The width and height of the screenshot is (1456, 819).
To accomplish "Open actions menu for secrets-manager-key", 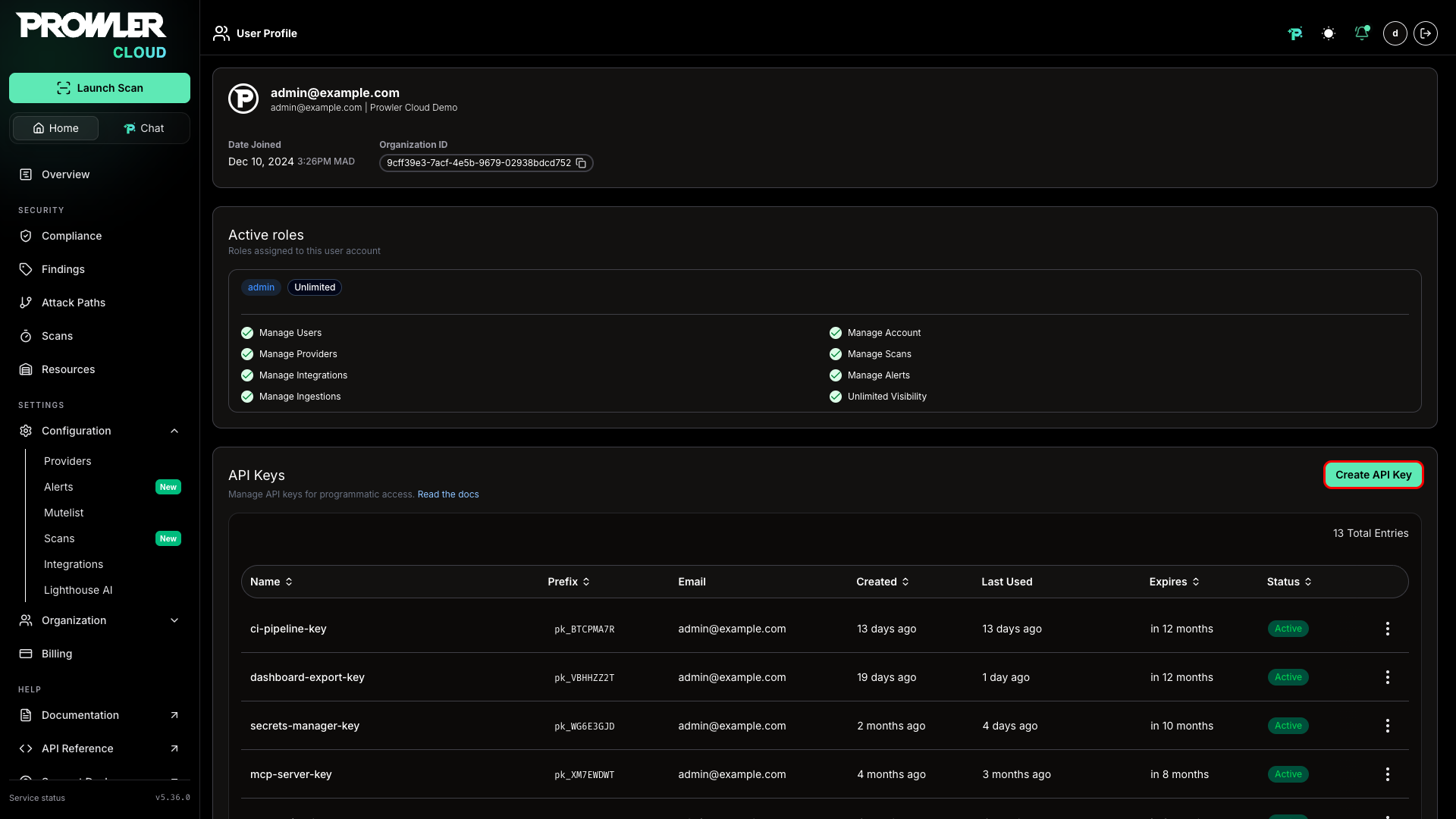I will (1388, 726).
